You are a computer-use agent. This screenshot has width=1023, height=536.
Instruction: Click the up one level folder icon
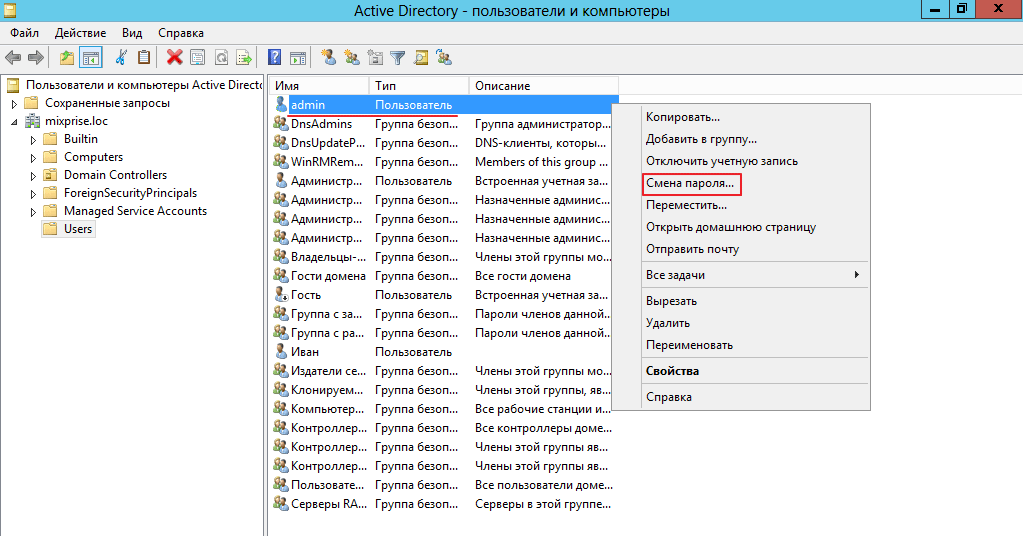[67, 58]
